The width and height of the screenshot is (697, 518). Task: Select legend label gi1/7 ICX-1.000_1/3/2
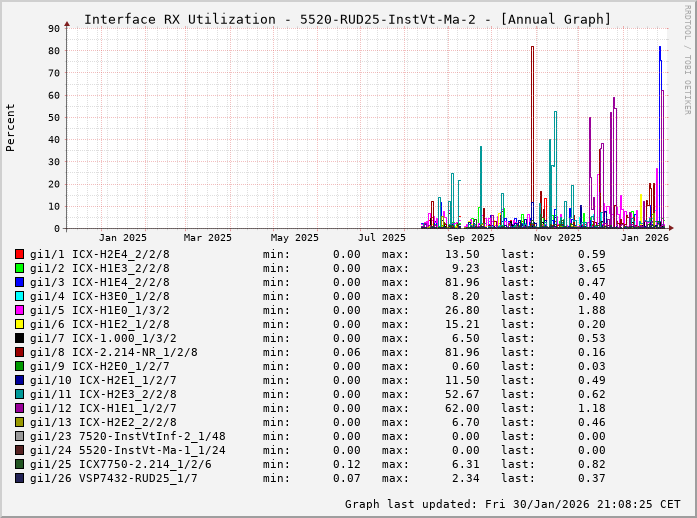tap(103, 338)
